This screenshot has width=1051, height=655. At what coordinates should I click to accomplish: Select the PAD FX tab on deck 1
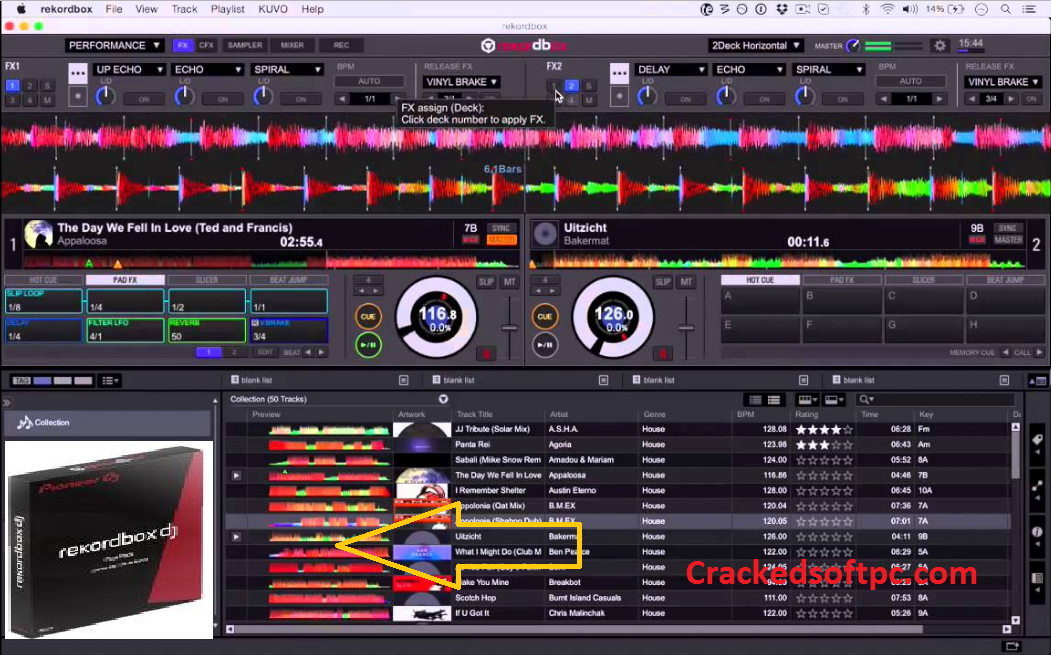pyautogui.click(x=125, y=280)
